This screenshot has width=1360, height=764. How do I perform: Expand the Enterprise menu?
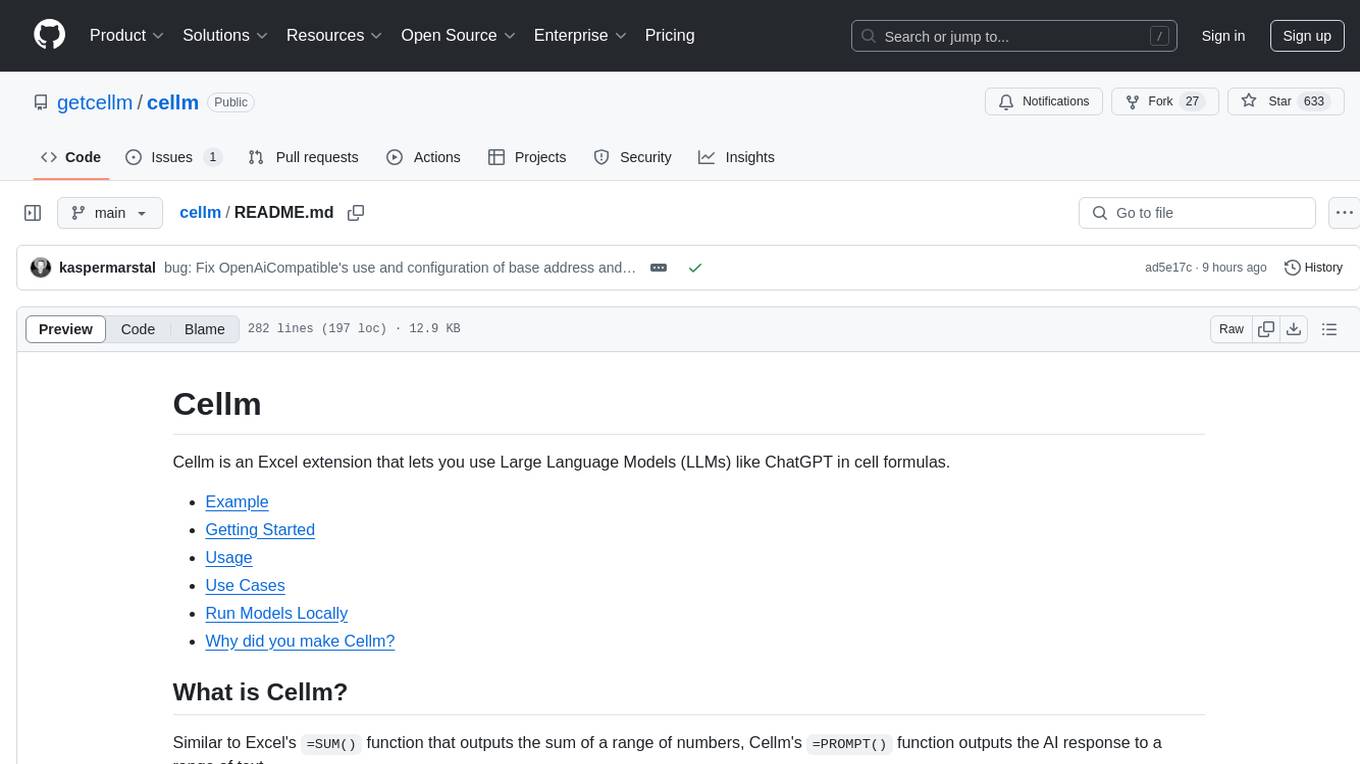[580, 35]
